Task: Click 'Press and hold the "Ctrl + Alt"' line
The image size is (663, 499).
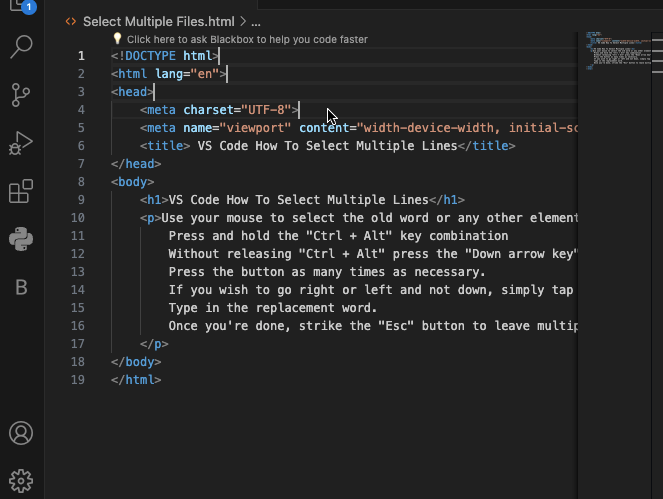Action: [338, 236]
